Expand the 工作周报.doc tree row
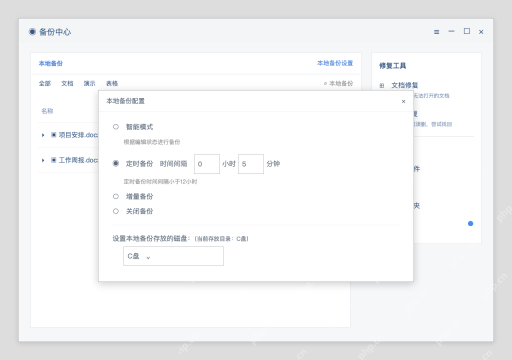 tap(43, 160)
